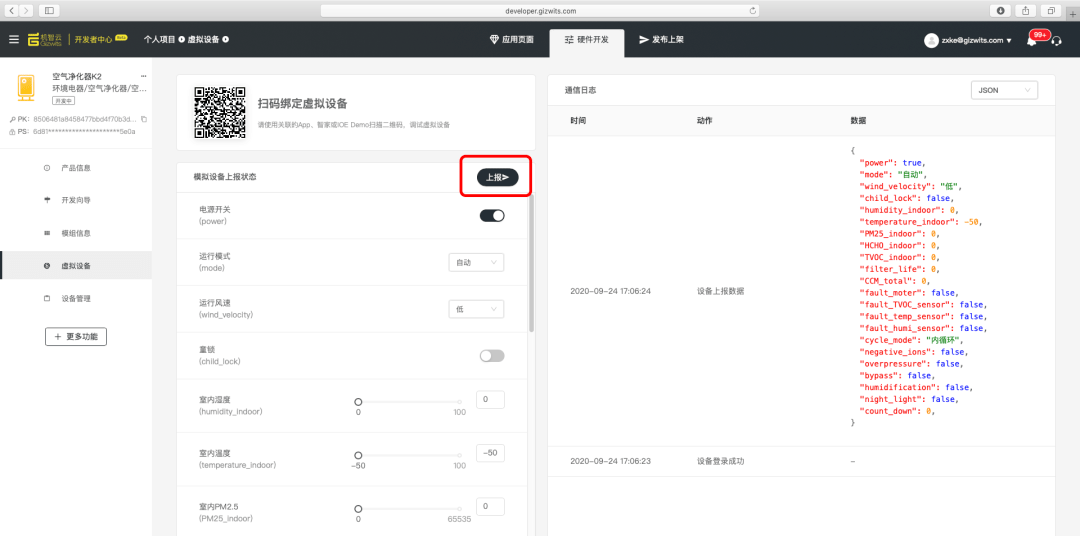
Task: Click the device panel scrollbar
Action: click(531, 265)
